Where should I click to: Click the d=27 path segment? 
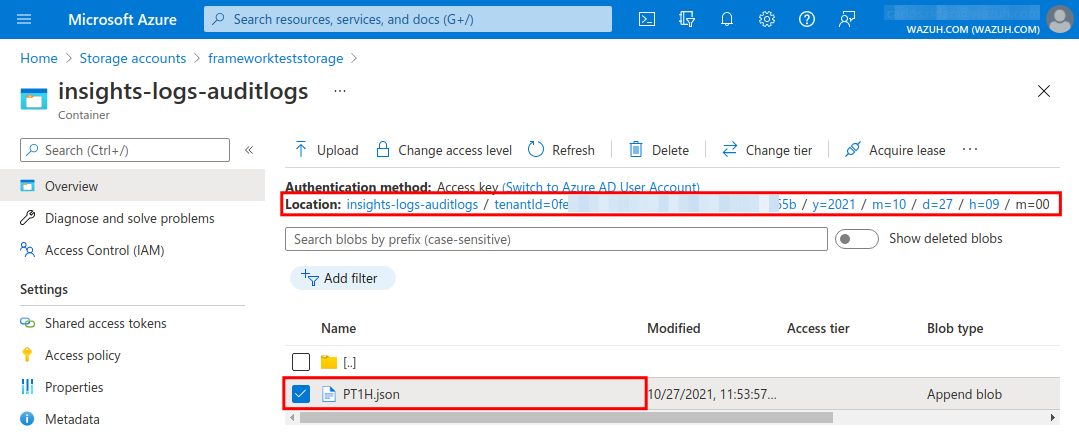click(939, 204)
